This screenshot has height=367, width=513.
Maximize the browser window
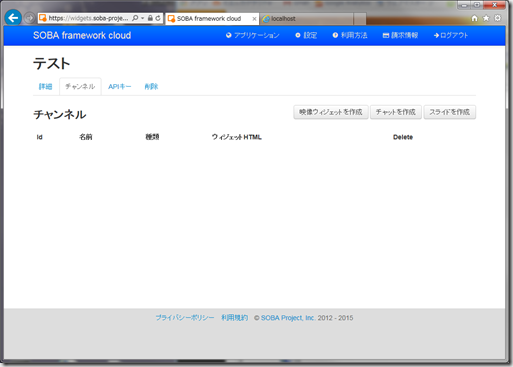[x=477, y=5]
